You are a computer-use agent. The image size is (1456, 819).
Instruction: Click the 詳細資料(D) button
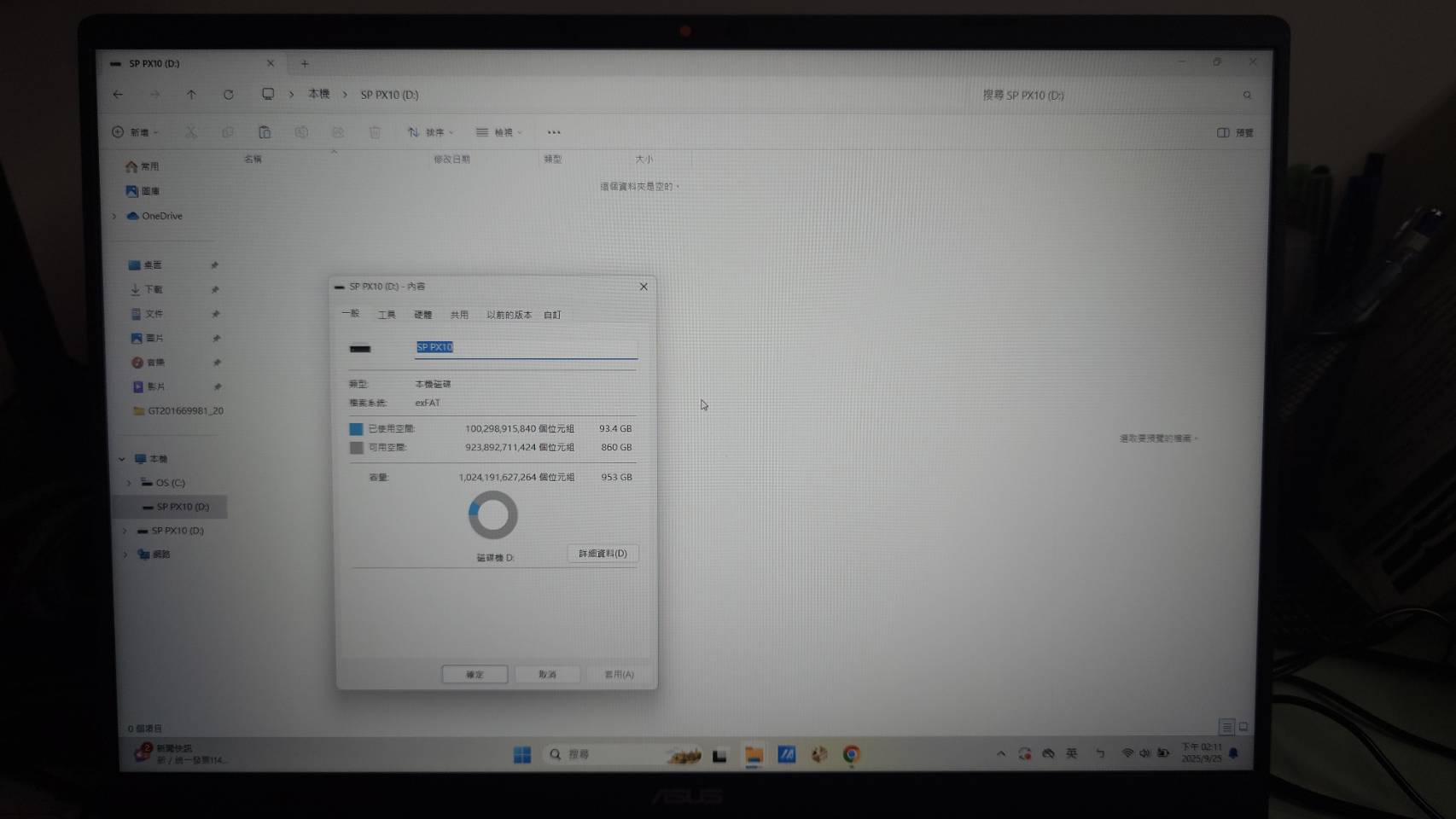tap(603, 554)
